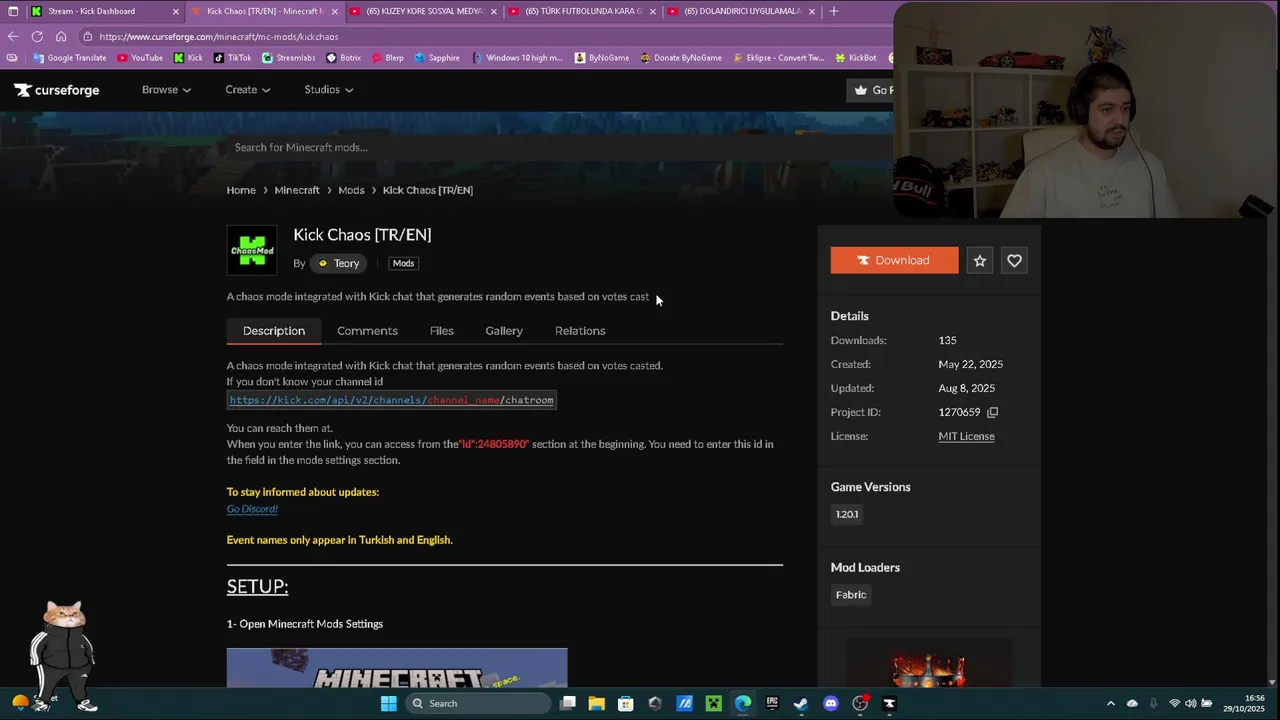Open the KickBot bookmark

[855, 58]
